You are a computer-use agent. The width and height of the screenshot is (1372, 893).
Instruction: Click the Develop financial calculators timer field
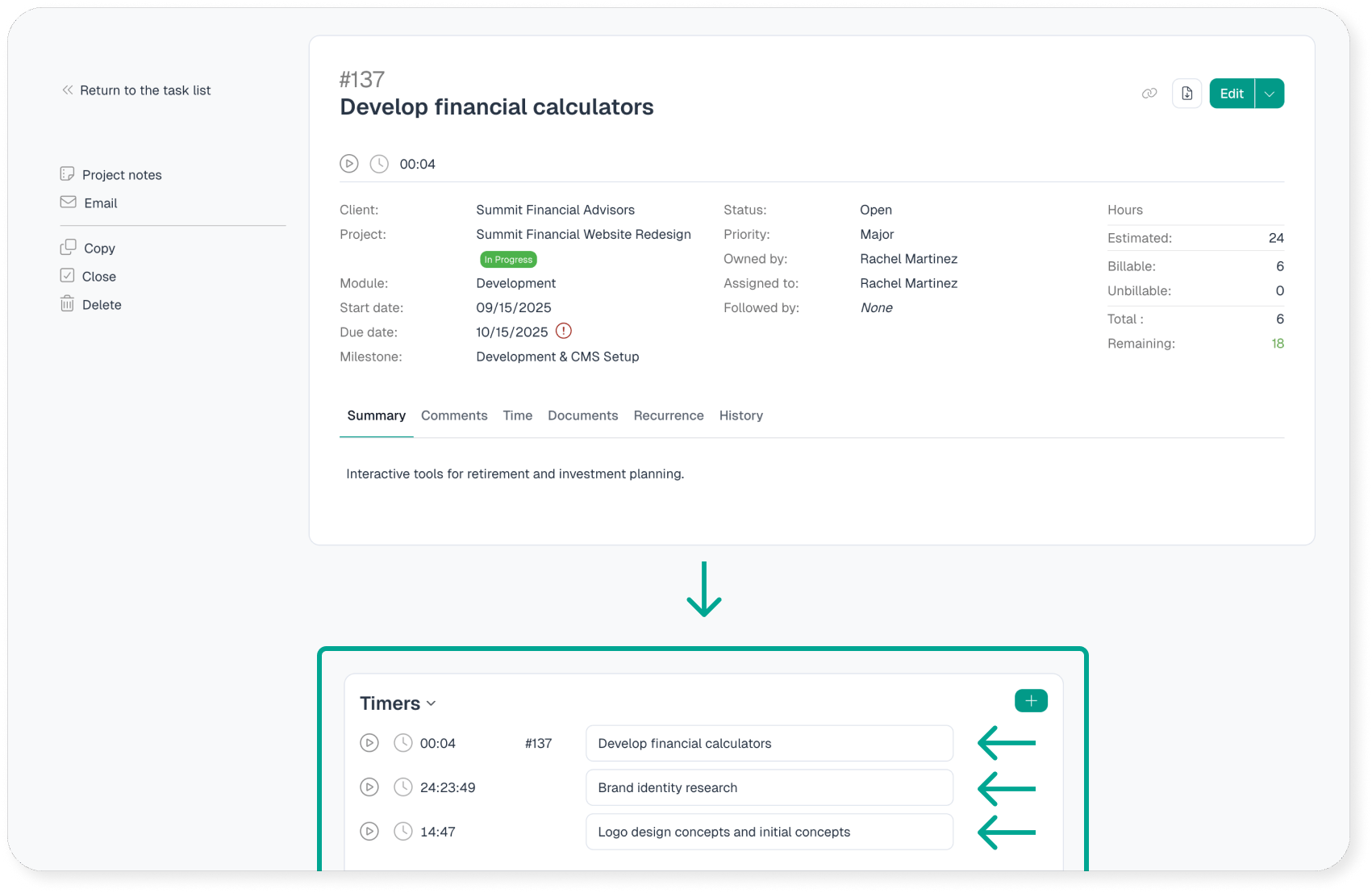pyautogui.click(x=769, y=743)
